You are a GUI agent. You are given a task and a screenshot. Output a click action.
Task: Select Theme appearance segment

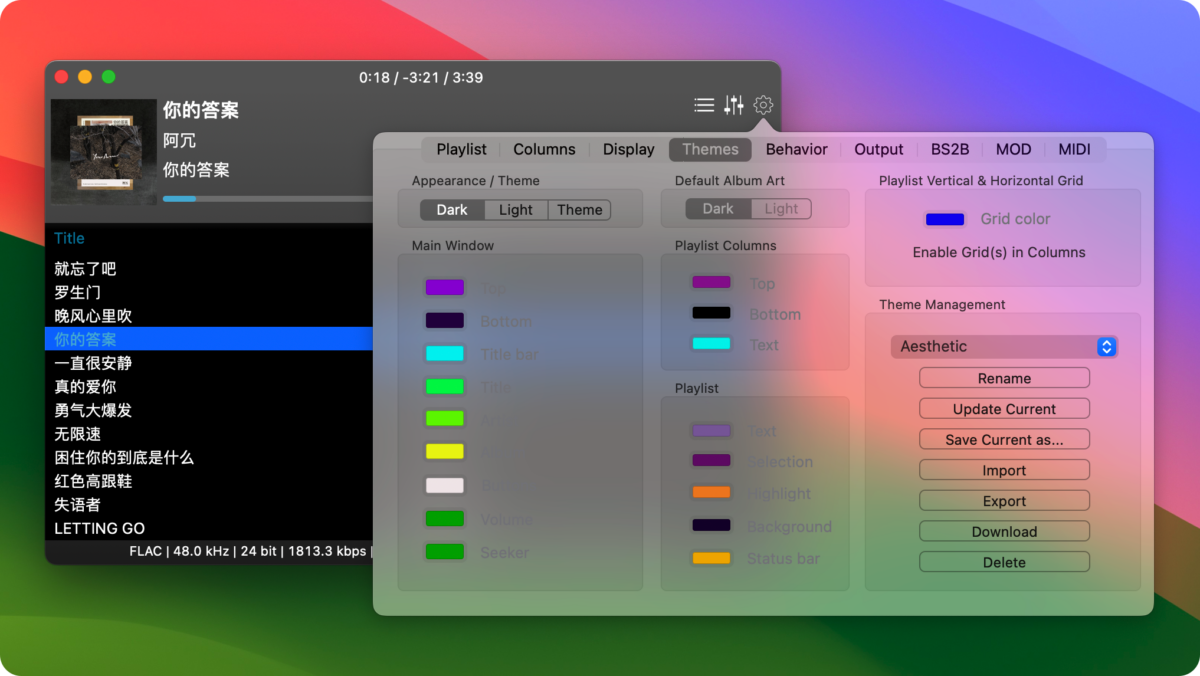(x=579, y=210)
